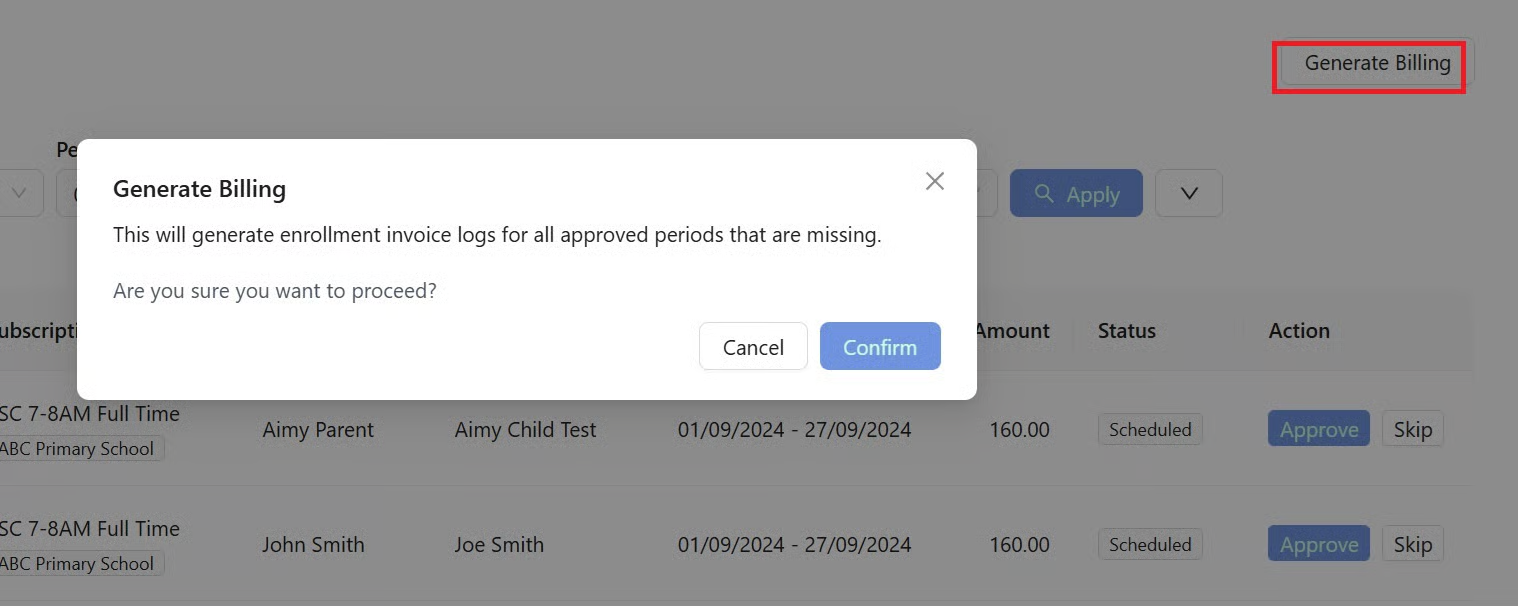1518x609 pixels.
Task: Expand the chevron button beside Apply
Action: point(1188,193)
